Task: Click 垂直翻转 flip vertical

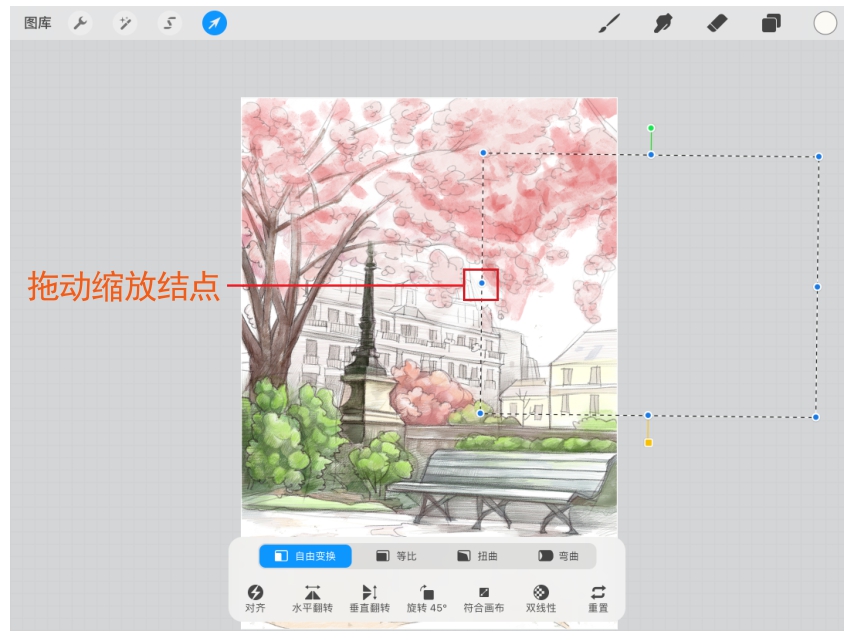Action: (x=370, y=599)
